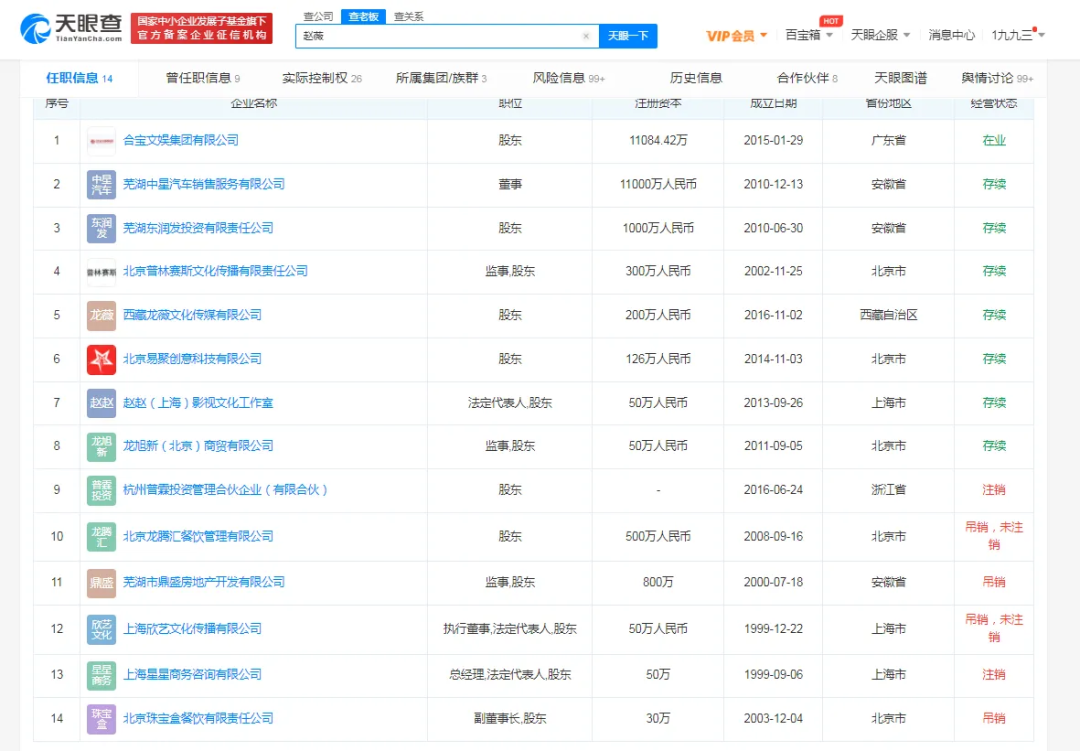Select the 风险信息 tab

568,78
